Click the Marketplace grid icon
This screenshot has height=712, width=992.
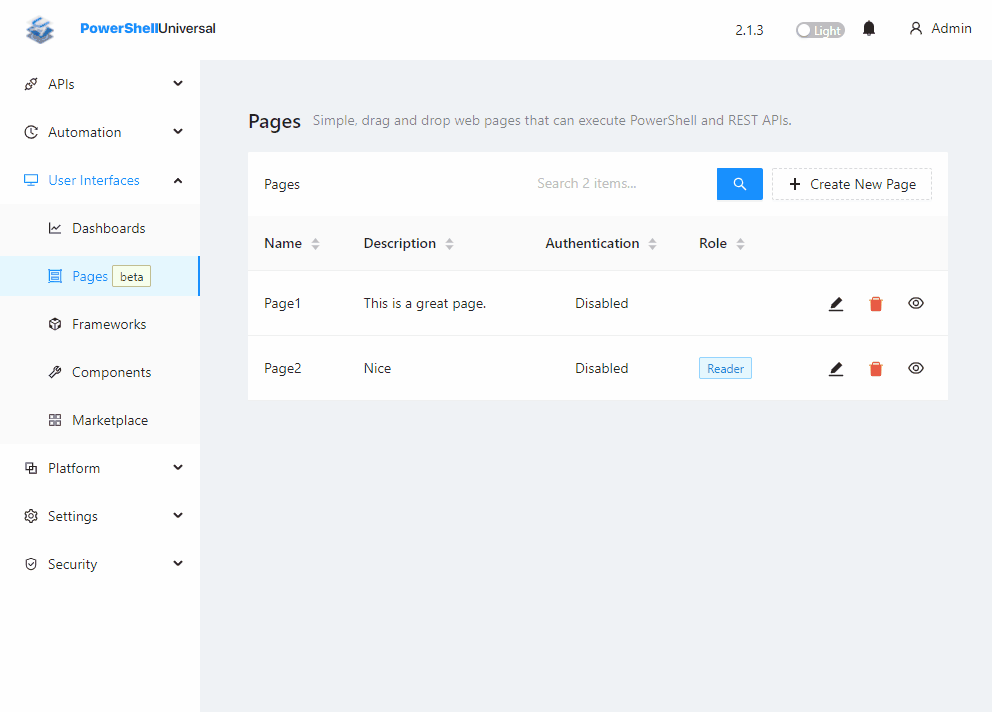(x=55, y=420)
